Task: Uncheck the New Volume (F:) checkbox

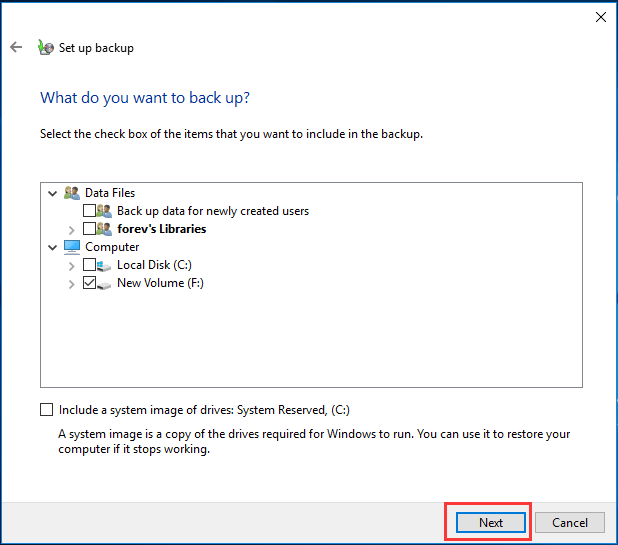Action: point(90,283)
